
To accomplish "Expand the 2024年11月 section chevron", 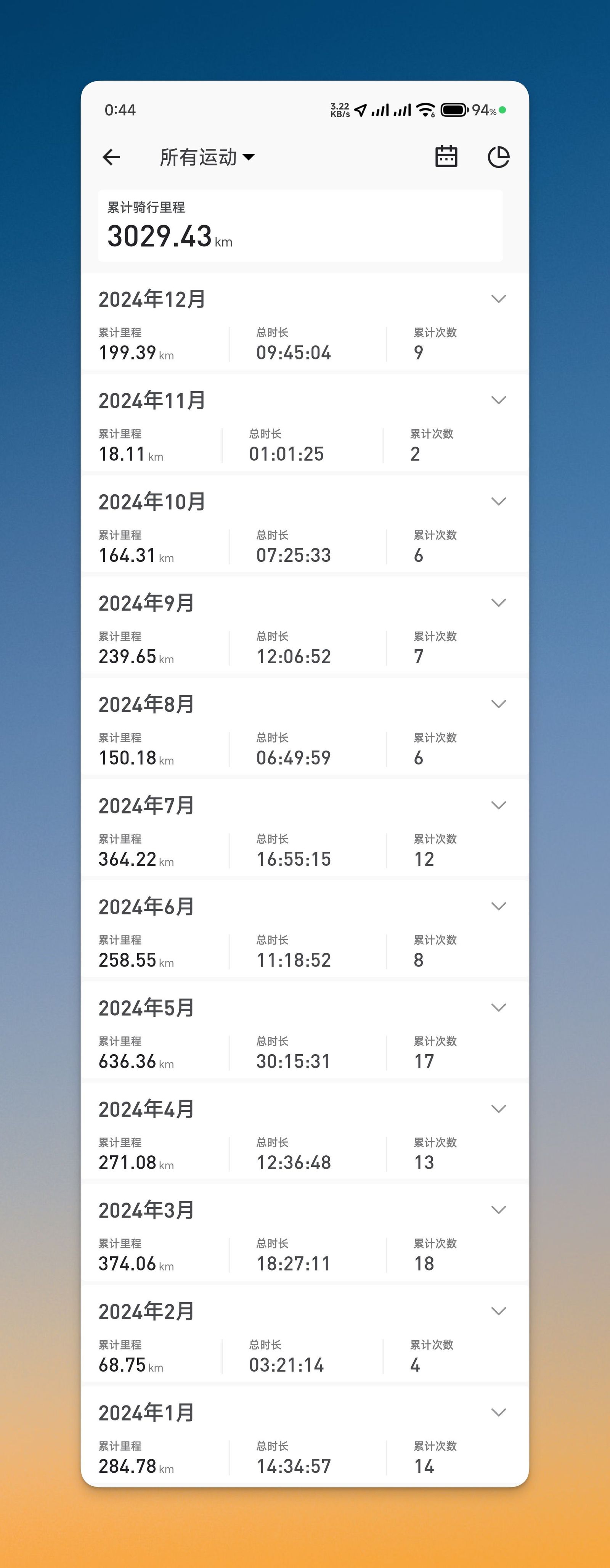I will 499,400.
